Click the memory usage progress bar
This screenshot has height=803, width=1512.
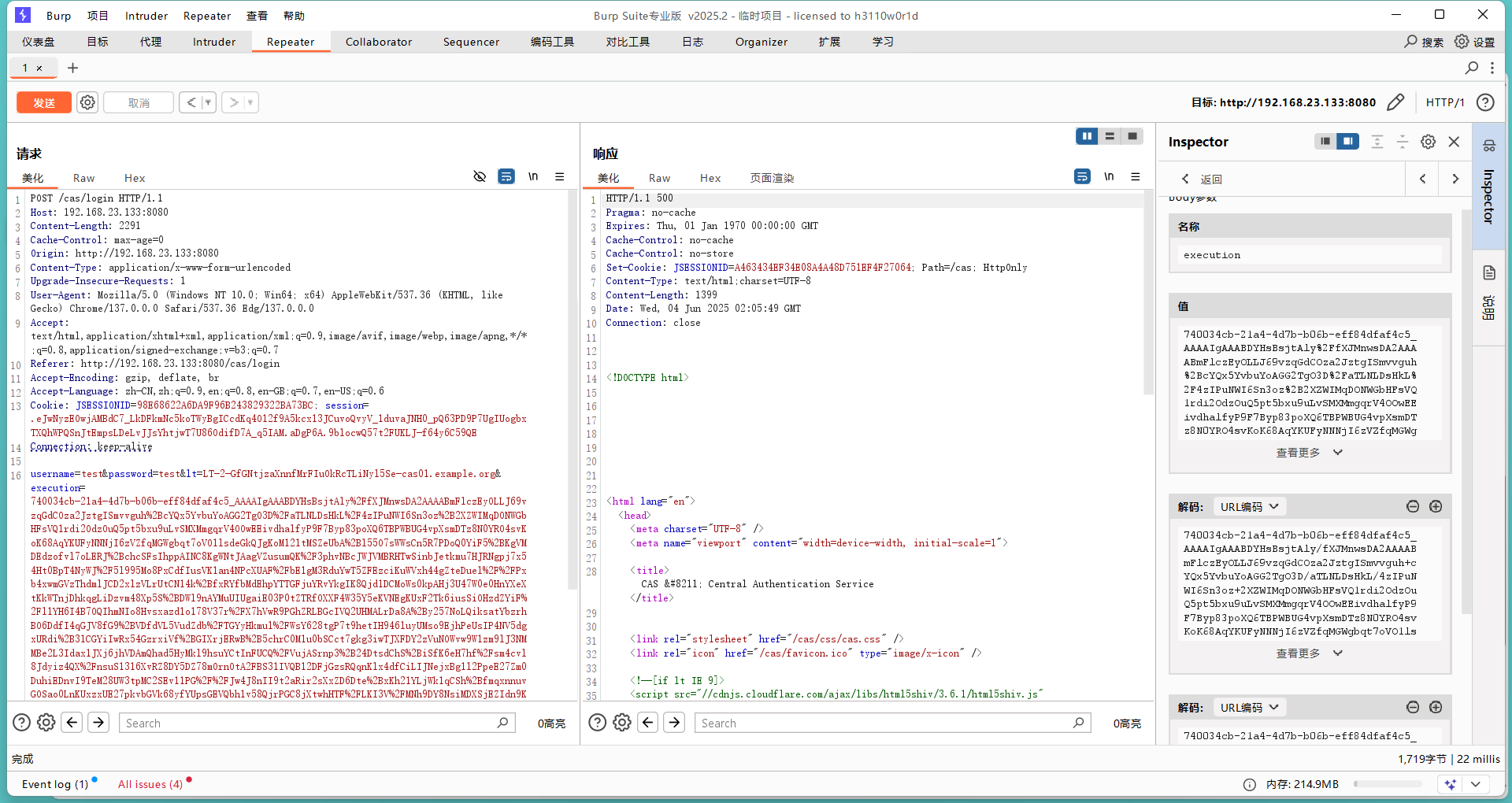(x=1388, y=784)
